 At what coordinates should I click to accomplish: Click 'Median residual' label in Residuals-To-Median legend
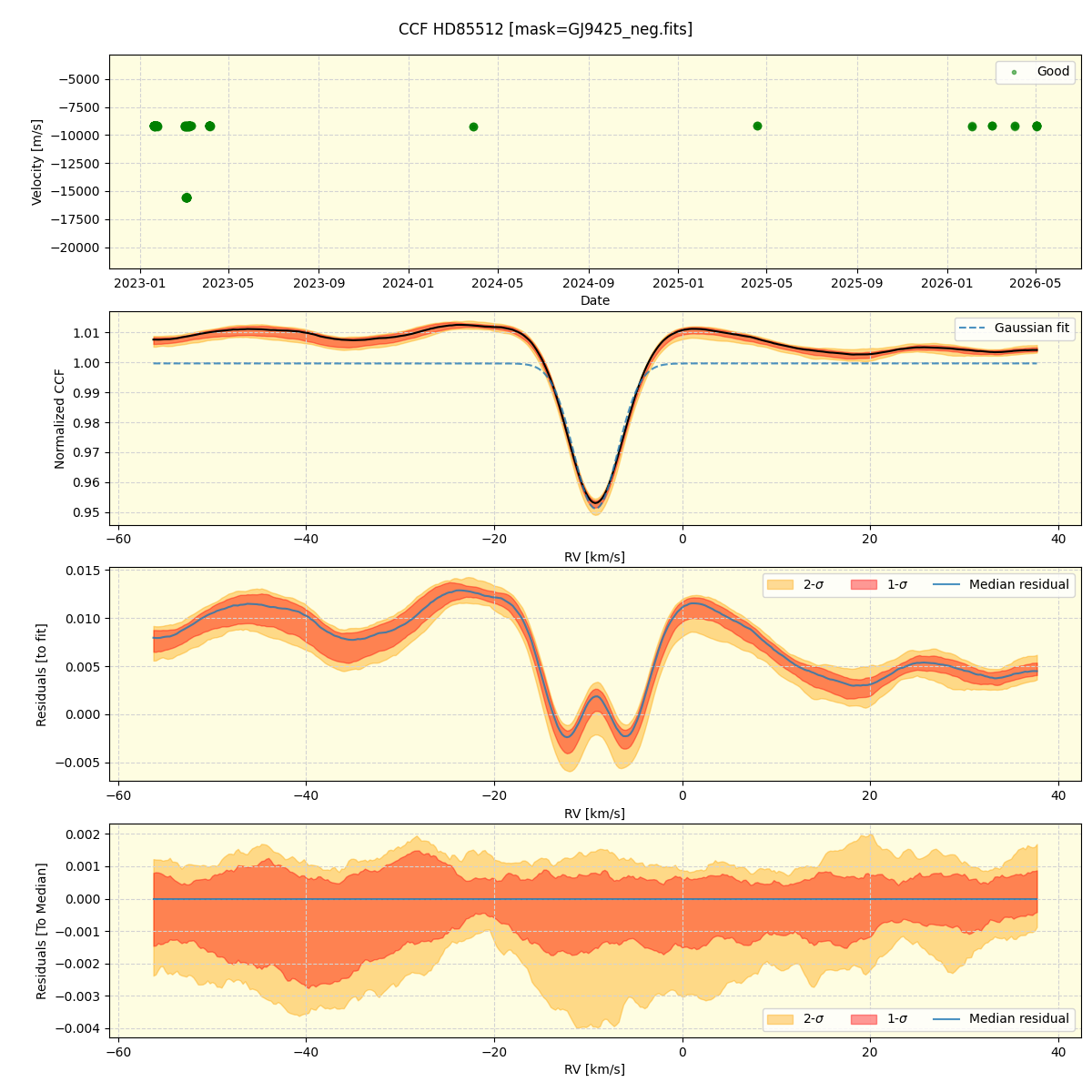click(x=1019, y=1019)
